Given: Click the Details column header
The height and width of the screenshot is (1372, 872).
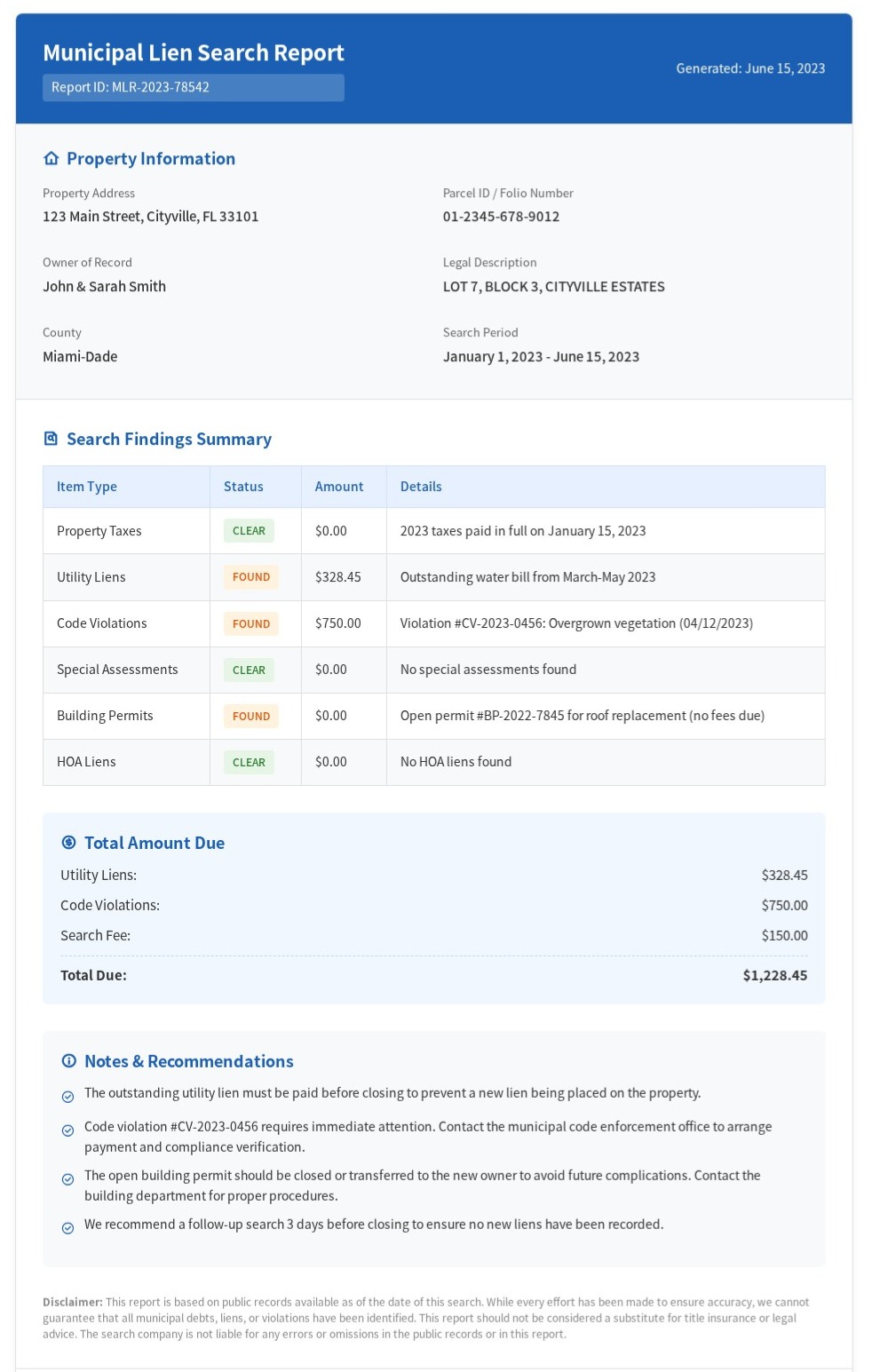Looking at the screenshot, I should click(421, 487).
